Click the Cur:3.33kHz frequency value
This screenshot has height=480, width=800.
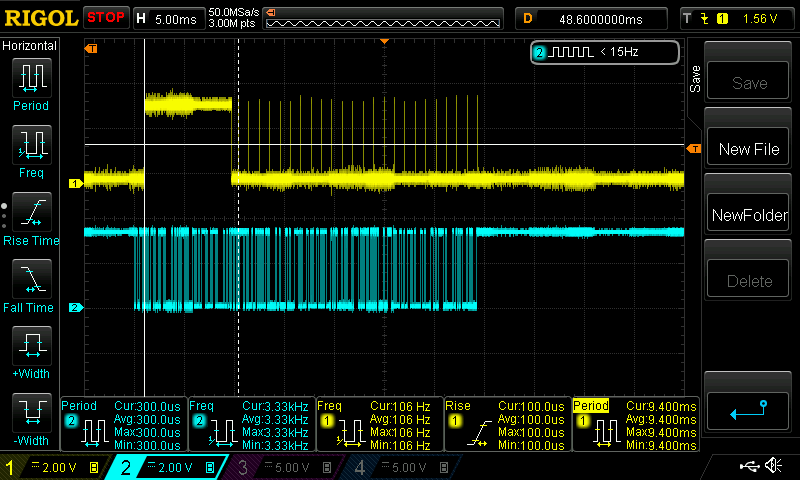[275, 407]
